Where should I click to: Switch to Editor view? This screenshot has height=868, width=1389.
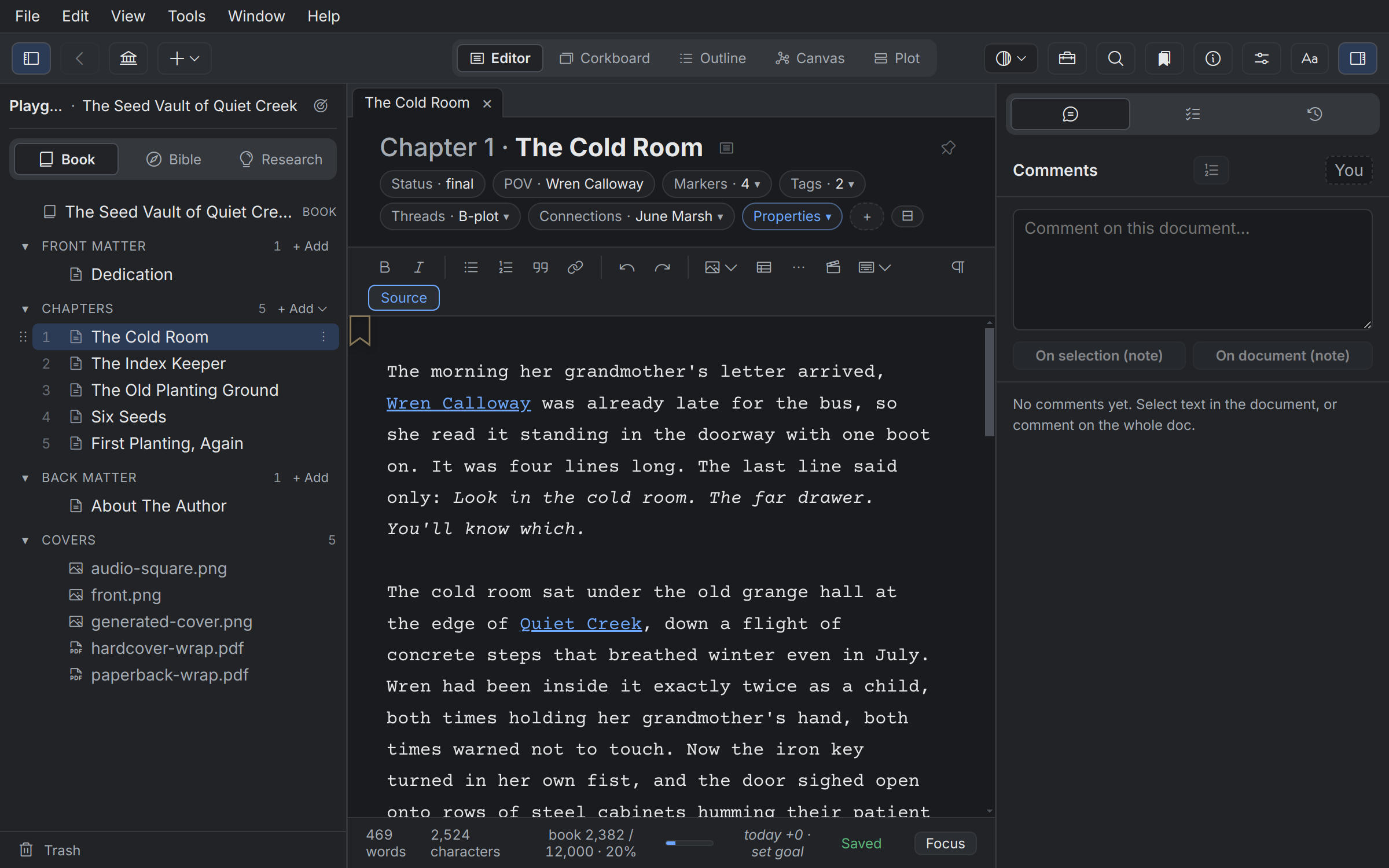pyautogui.click(x=500, y=58)
